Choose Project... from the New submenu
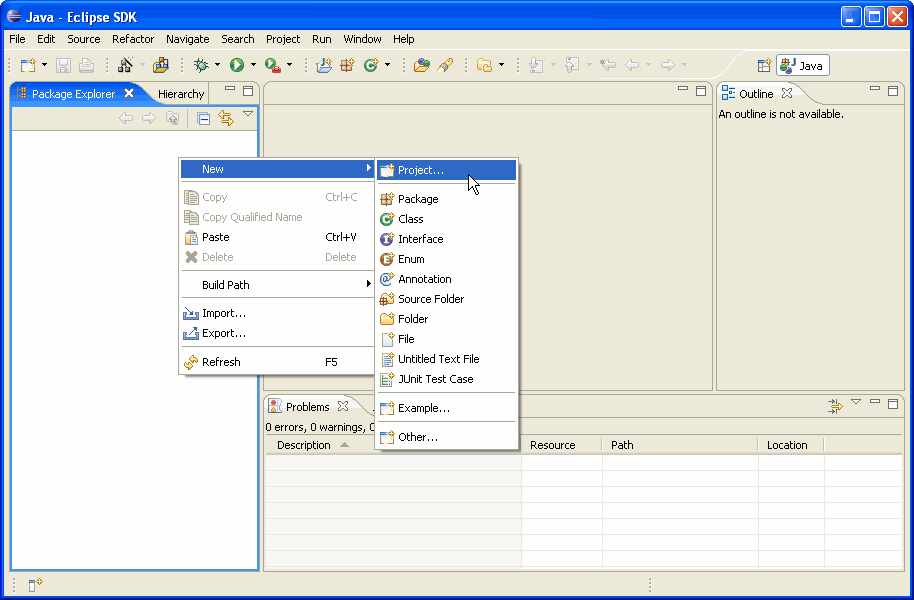Image resolution: width=914 pixels, height=600 pixels. pos(447,170)
